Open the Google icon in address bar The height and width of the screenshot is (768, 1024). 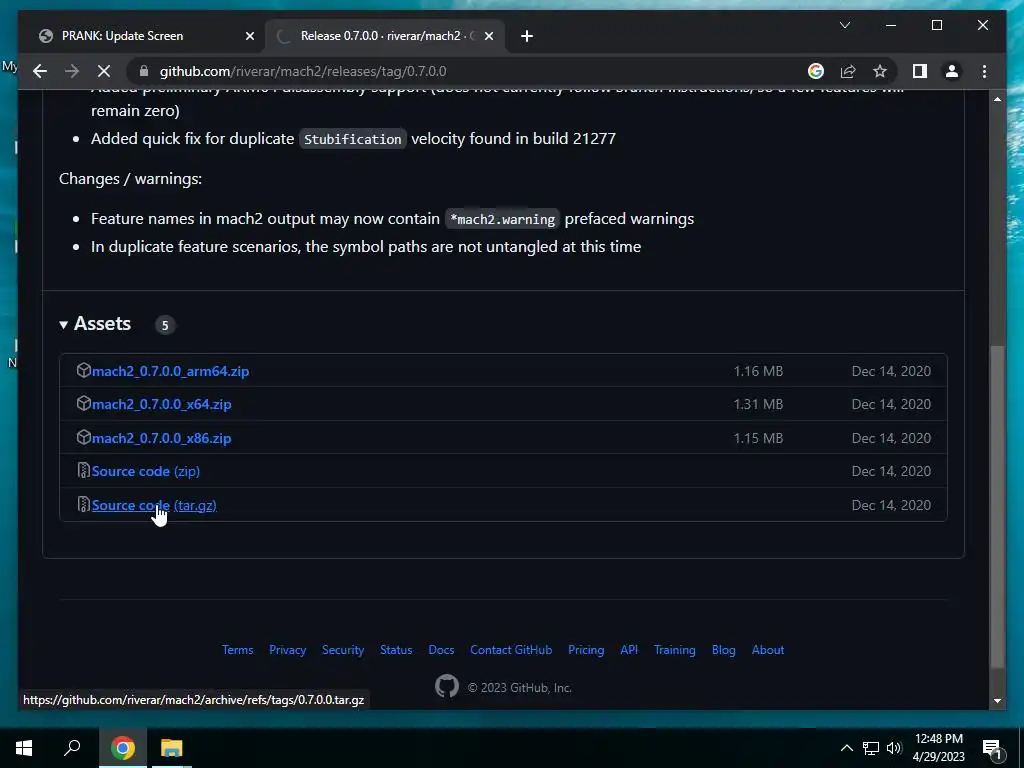(816, 71)
